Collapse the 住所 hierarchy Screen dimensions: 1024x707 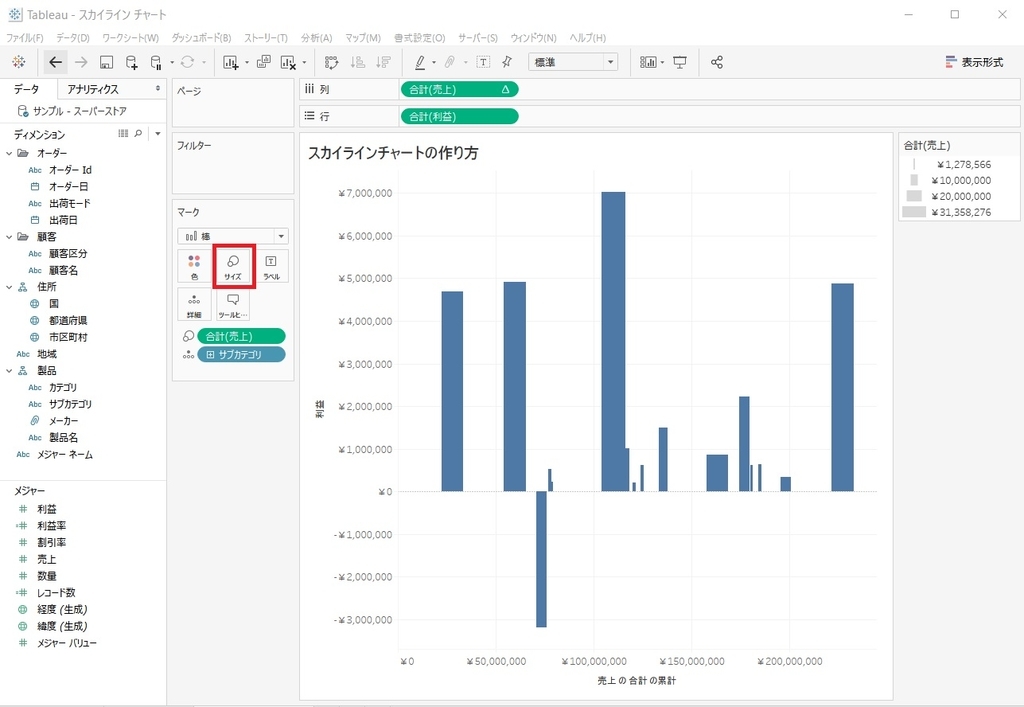coord(9,287)
